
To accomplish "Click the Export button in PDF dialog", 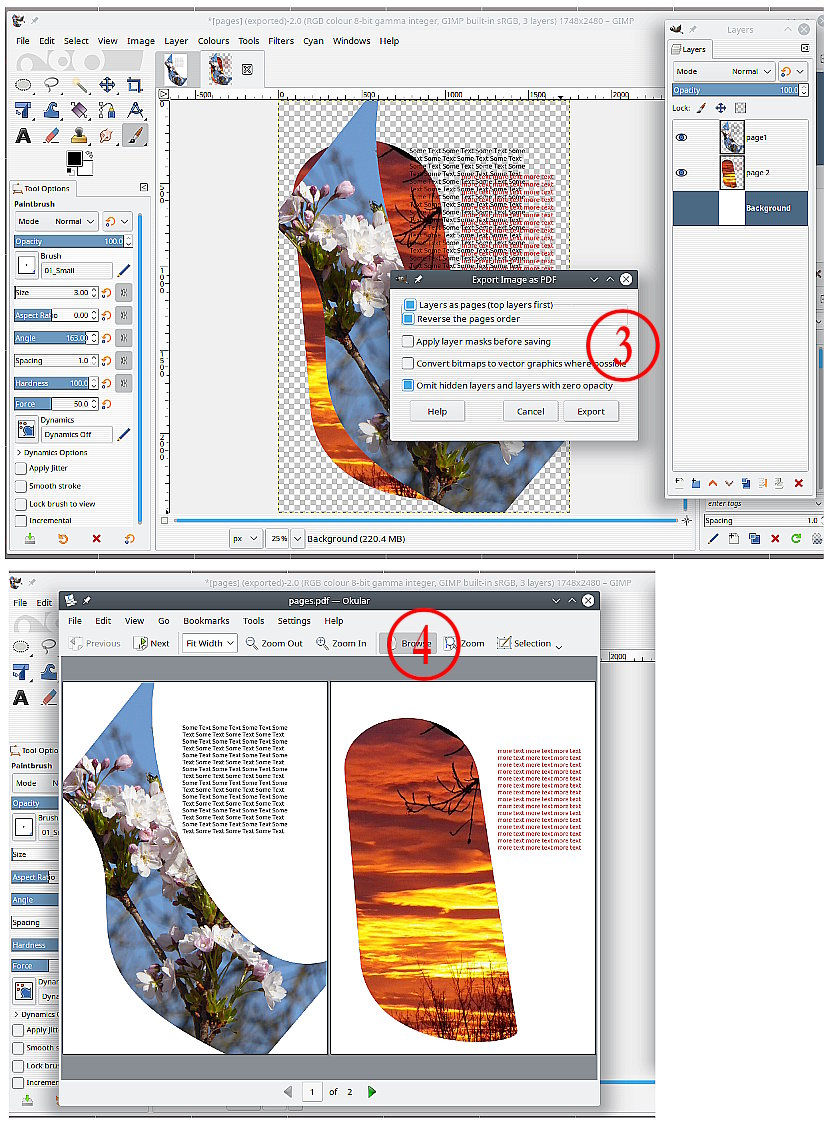I will click(591, 411).
